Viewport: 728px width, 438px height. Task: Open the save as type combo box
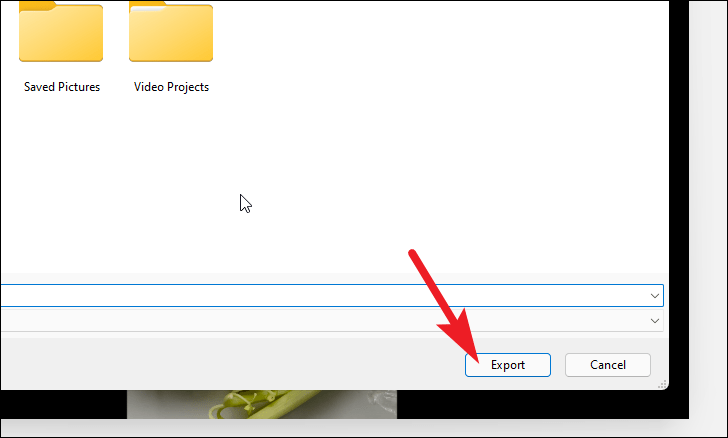[x=332, y=320]
